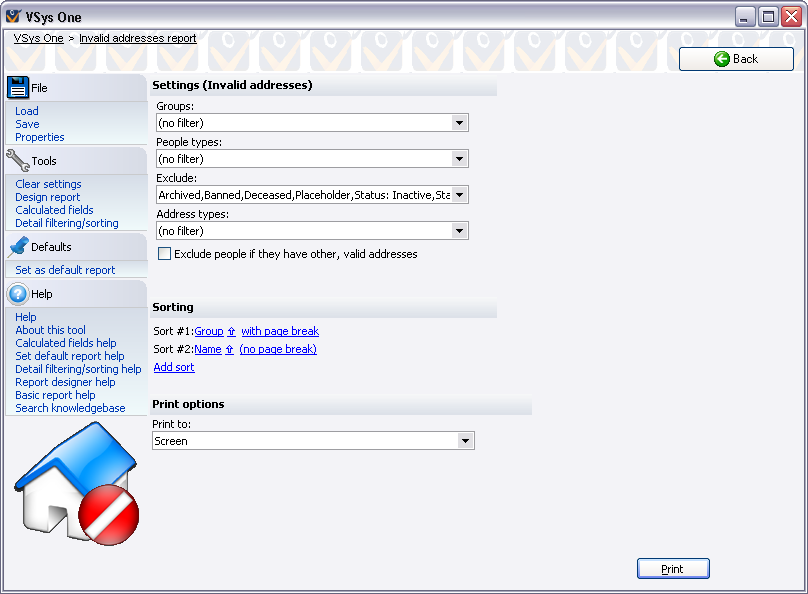This screenshot has width=808, height=594.
Task: Maximize the VSys One window
Action: coord(768,17)
